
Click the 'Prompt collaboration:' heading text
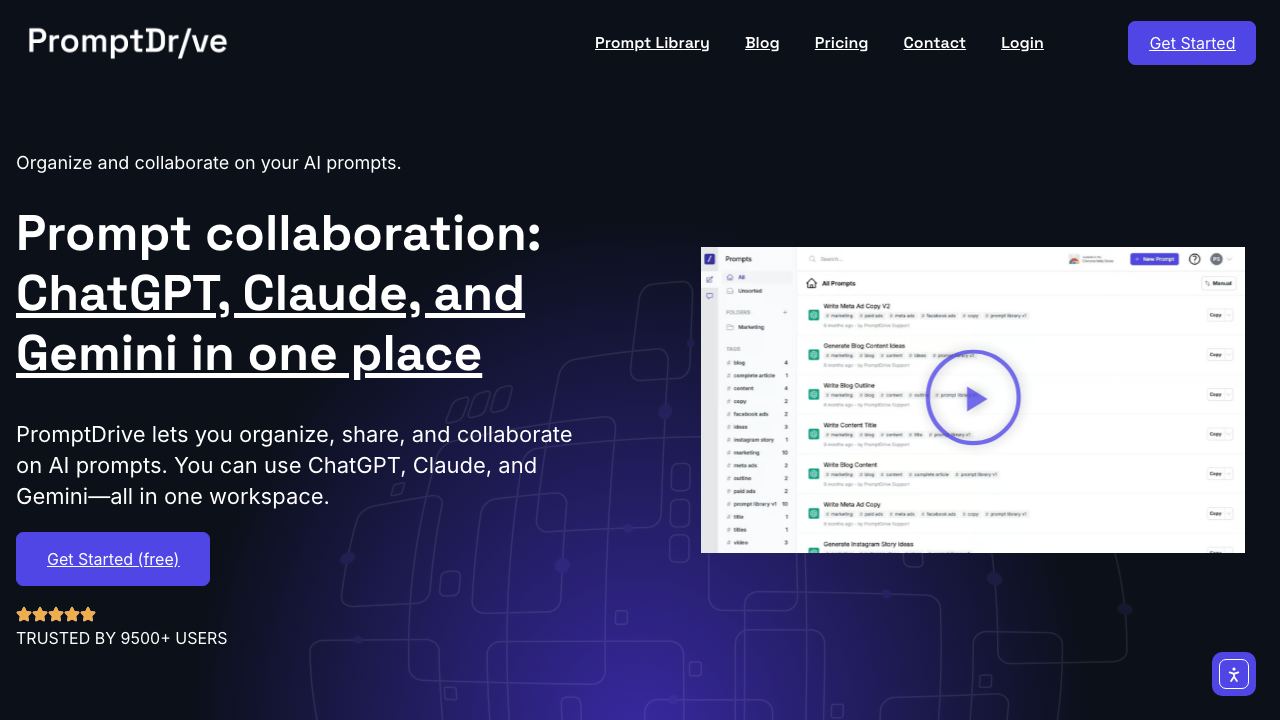coord(279,233)
